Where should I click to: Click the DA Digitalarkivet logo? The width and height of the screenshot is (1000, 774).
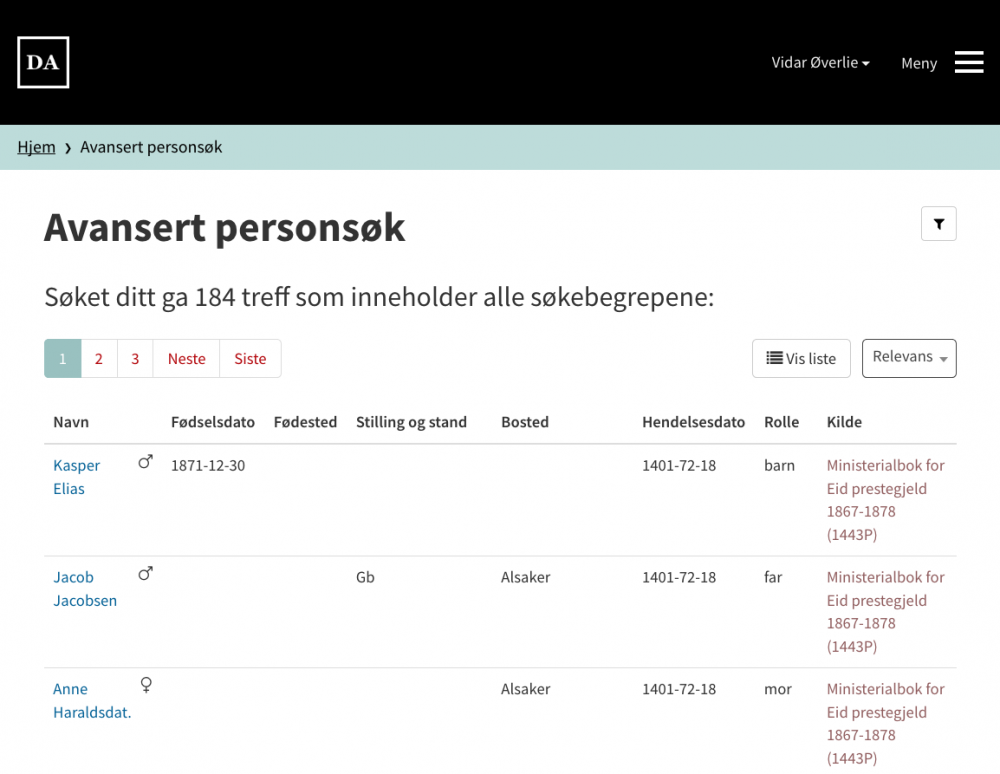(x=42, y=62)
